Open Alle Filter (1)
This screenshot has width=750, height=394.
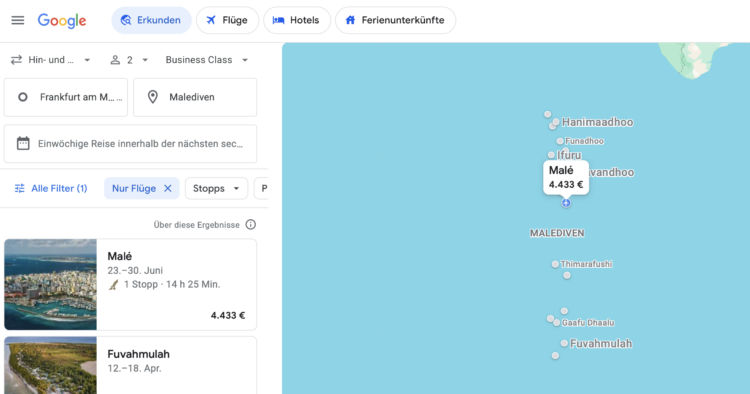click(51, 188)
